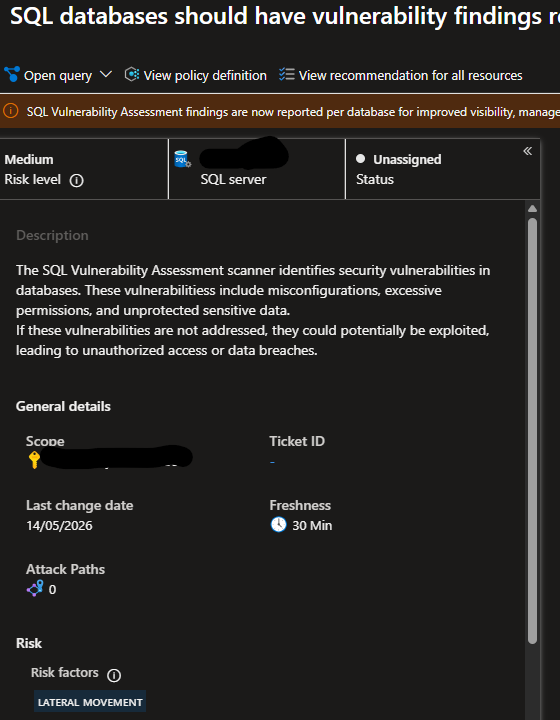
Task: Click the Risk level info icon
Action: tap(76, 180)
